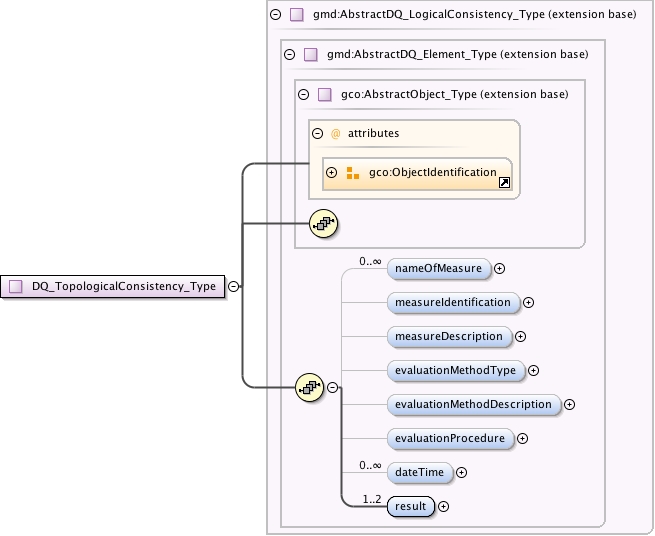Expand gco:ObjectIdentification with its plus button
Screen dimensions: 655x536
coord(332,173)
